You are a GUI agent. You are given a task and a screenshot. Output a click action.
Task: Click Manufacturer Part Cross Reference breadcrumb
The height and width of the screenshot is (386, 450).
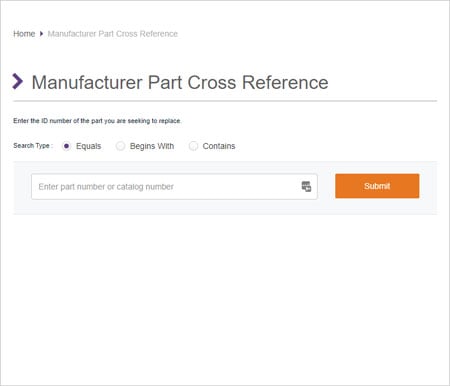coord(113,34)
